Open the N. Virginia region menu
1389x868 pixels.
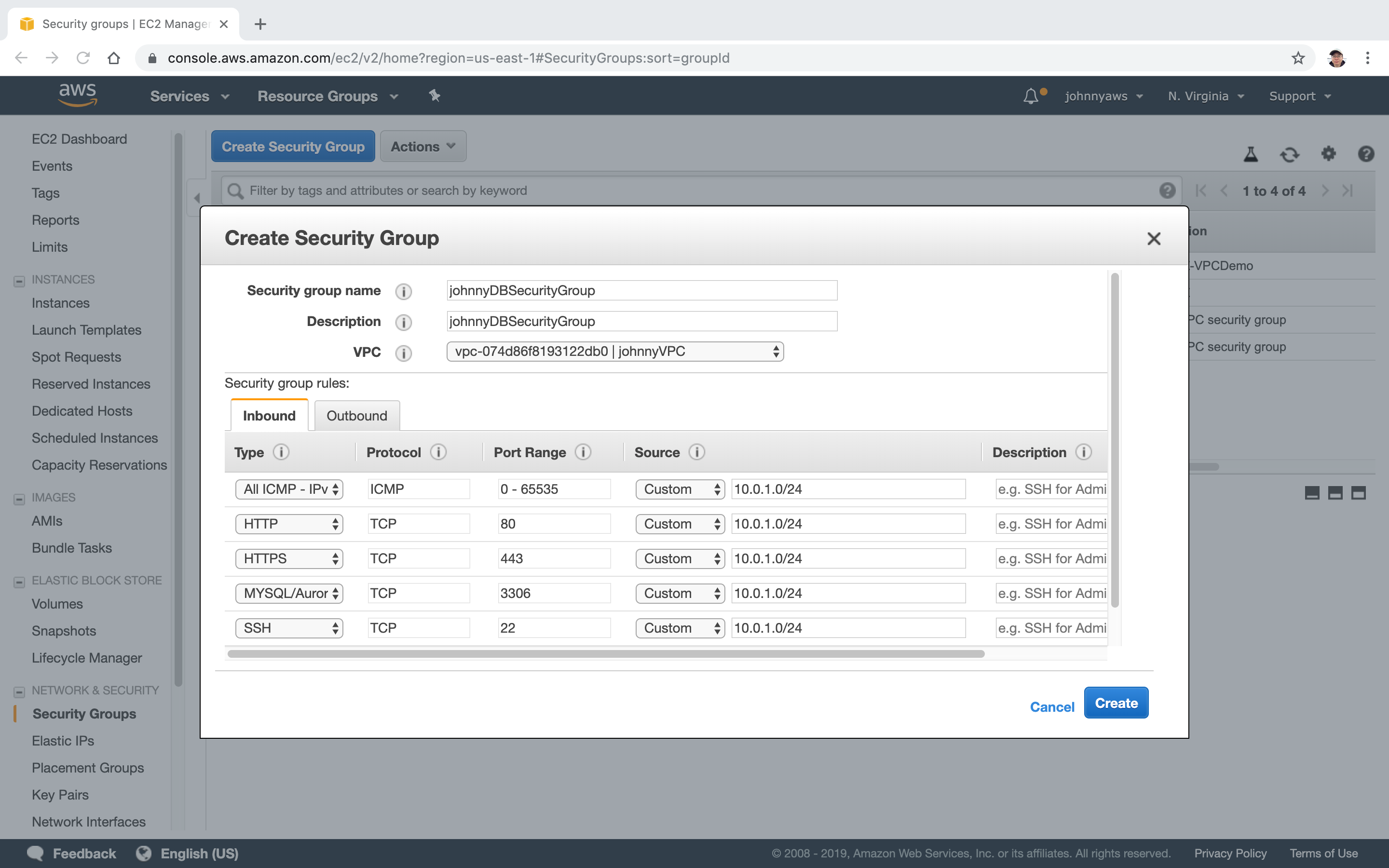coord(1206,96)
